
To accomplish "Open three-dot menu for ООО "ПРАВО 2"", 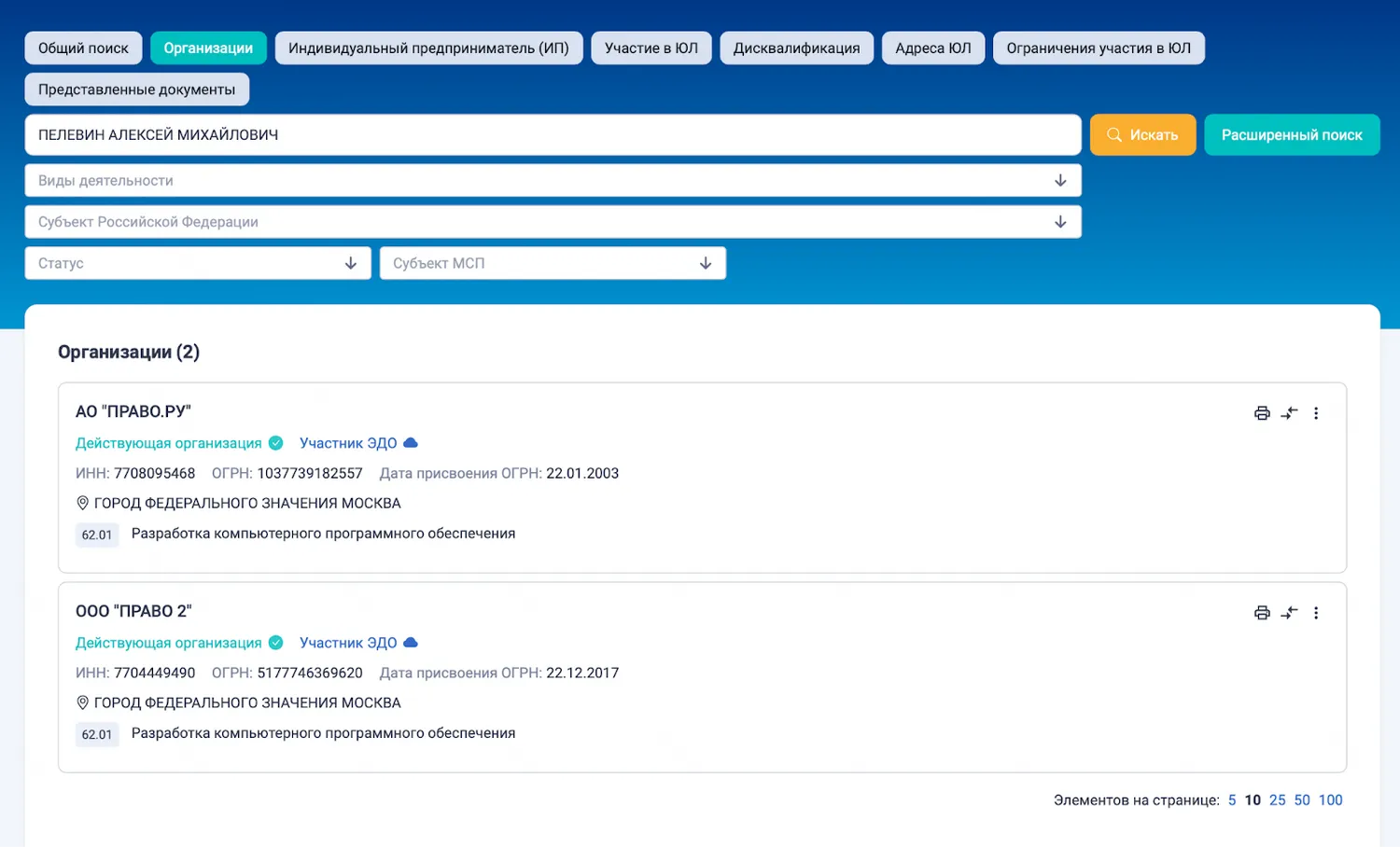I will click(x=1316, y=613).
